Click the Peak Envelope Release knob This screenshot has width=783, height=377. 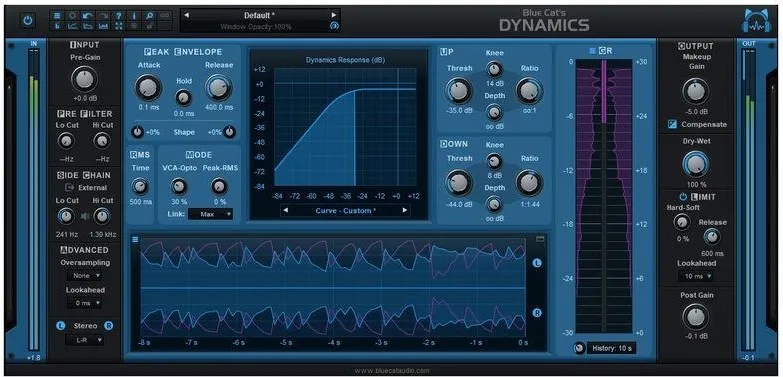218,87
